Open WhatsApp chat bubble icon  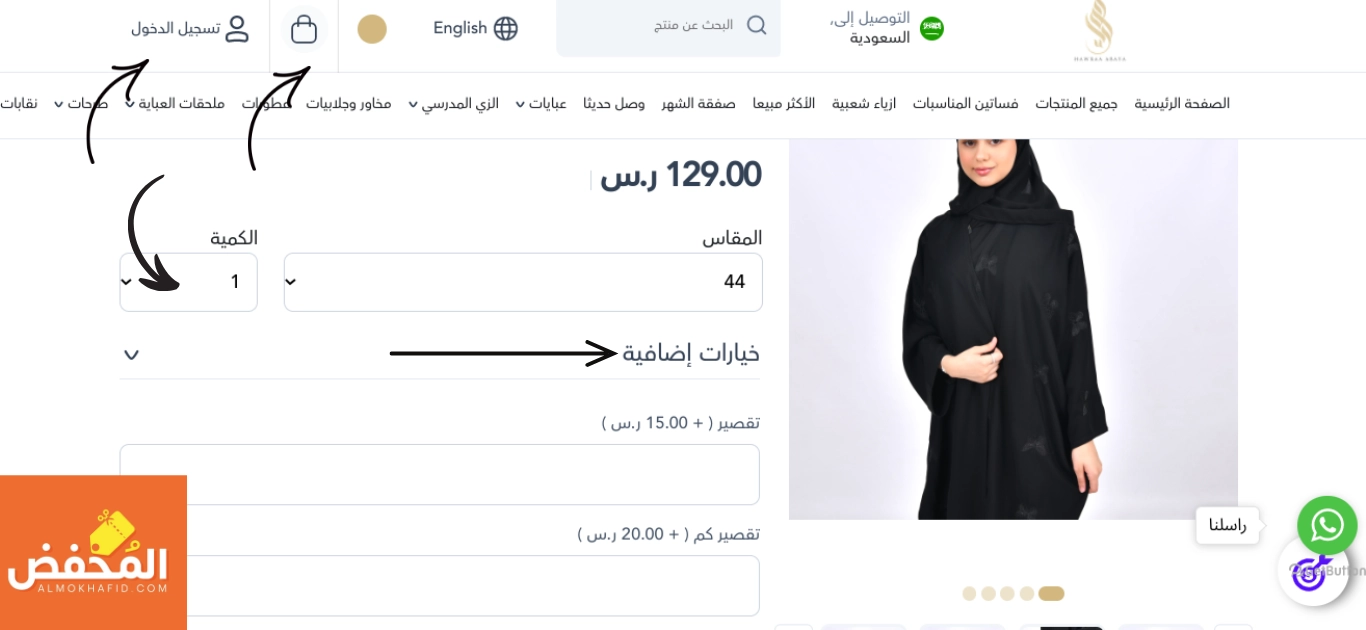pos(1327,525)
